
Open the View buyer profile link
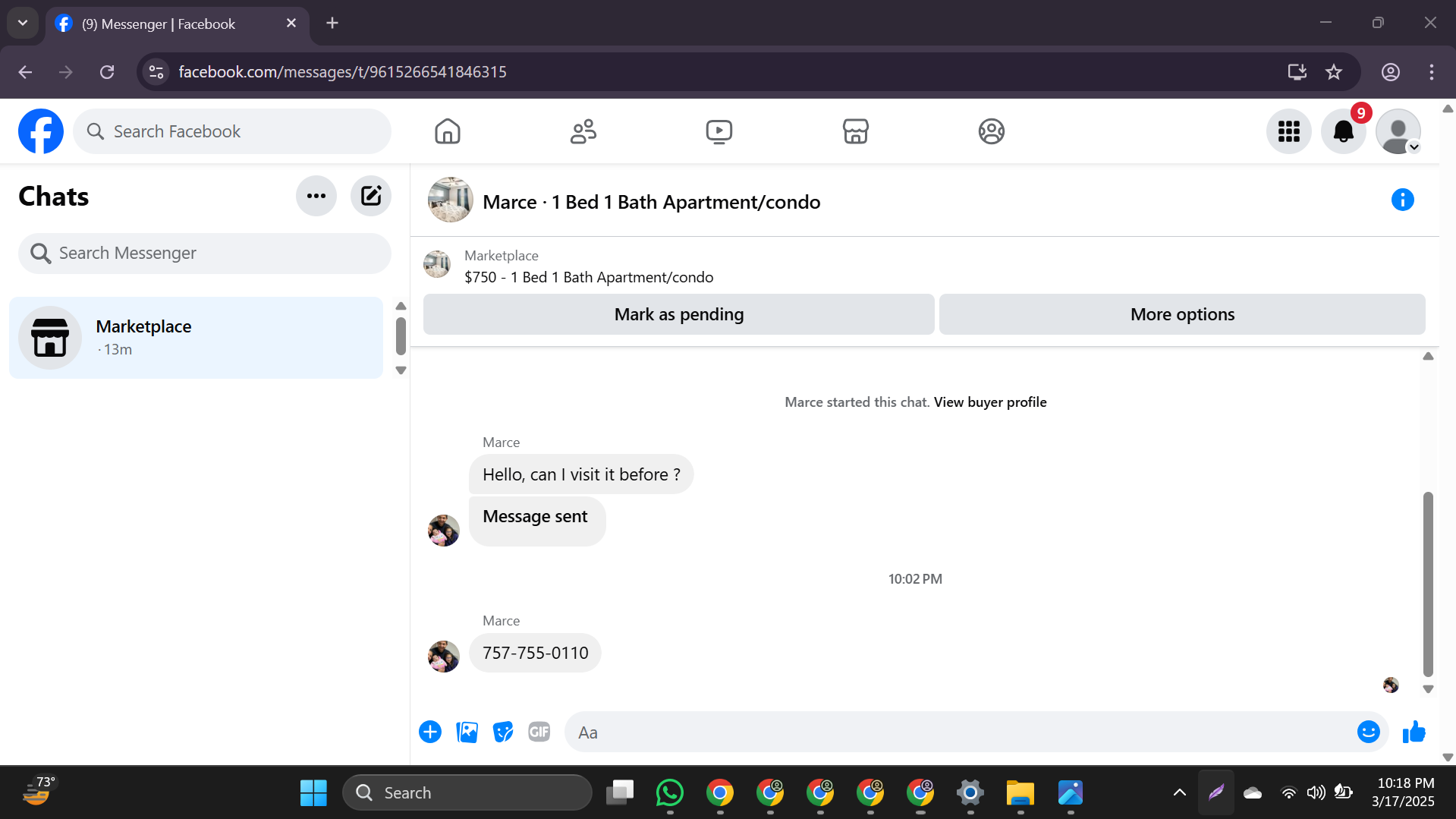tap(990, 402)
